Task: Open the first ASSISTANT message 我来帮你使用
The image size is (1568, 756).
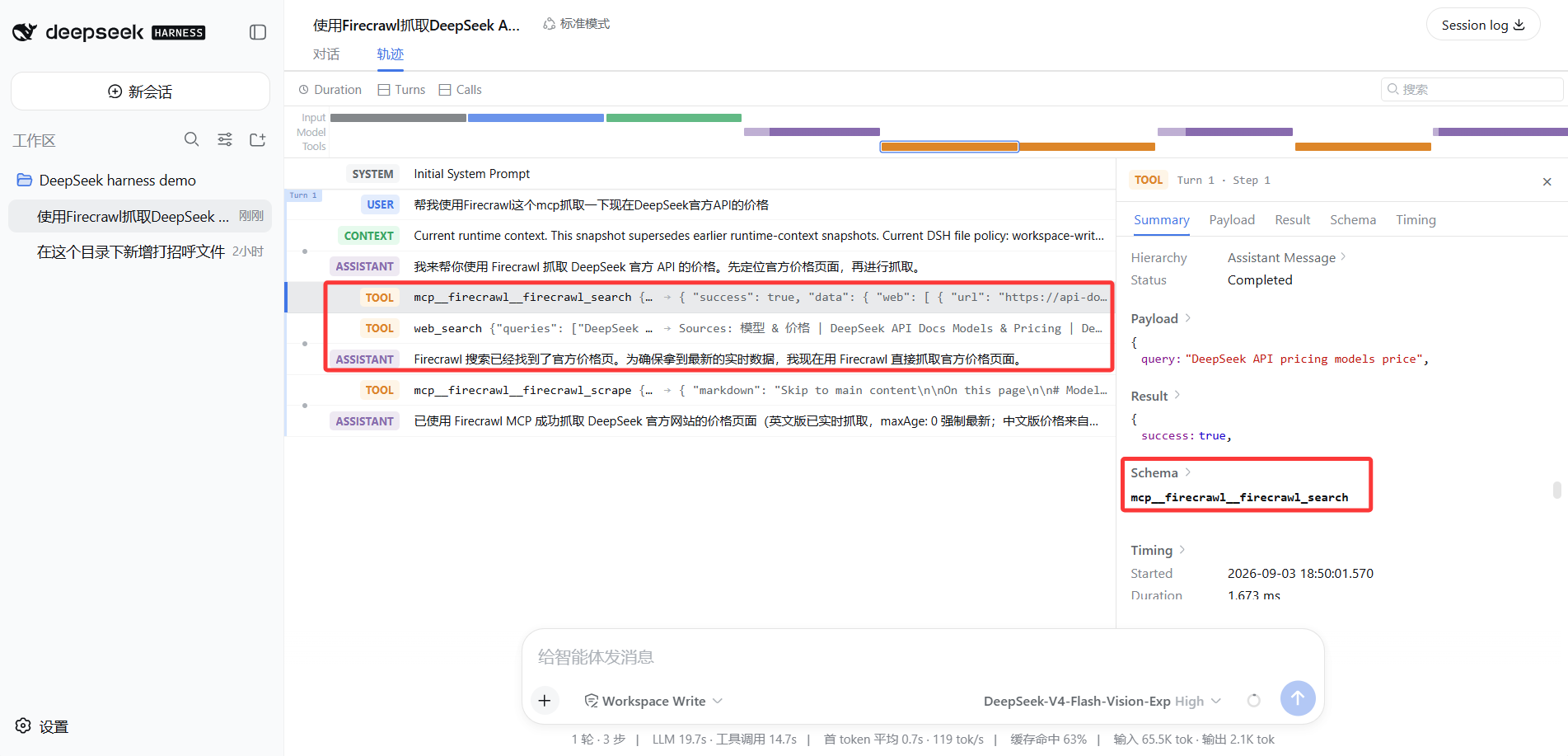Action: pos(700,266)
